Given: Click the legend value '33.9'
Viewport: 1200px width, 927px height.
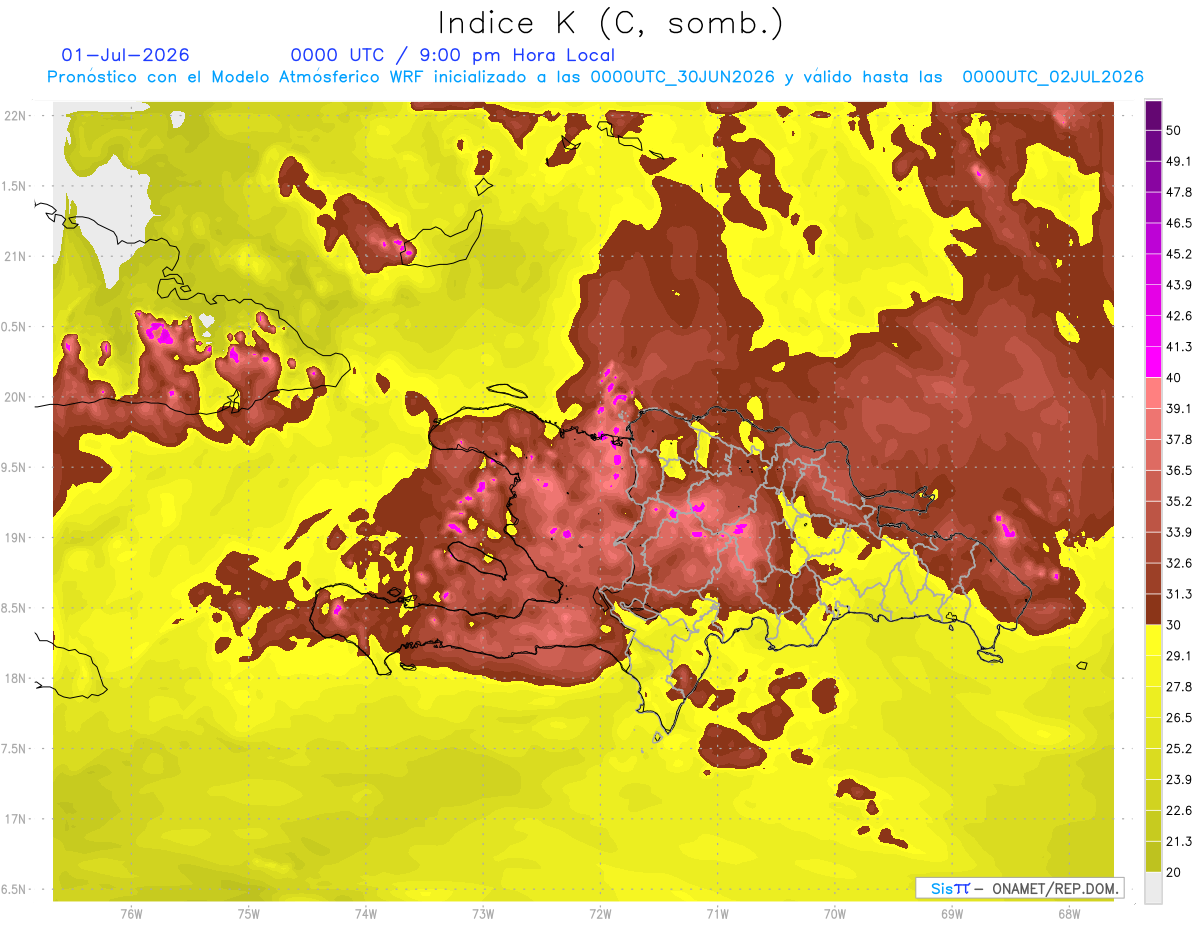Looking at the screenshot, I should (1179, 532).
